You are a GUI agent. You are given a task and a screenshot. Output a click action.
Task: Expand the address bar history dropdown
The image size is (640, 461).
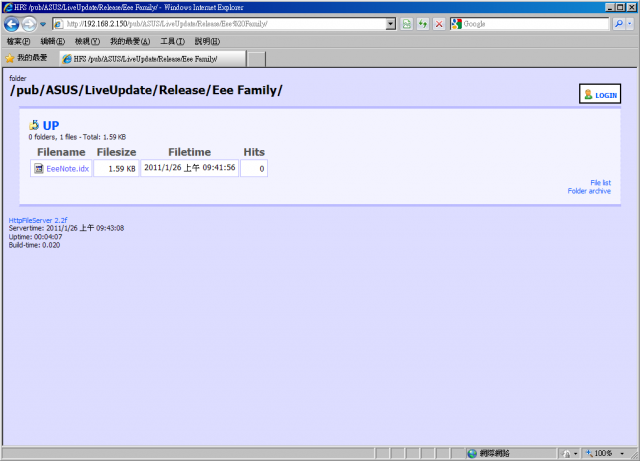(x=391, y=24)
